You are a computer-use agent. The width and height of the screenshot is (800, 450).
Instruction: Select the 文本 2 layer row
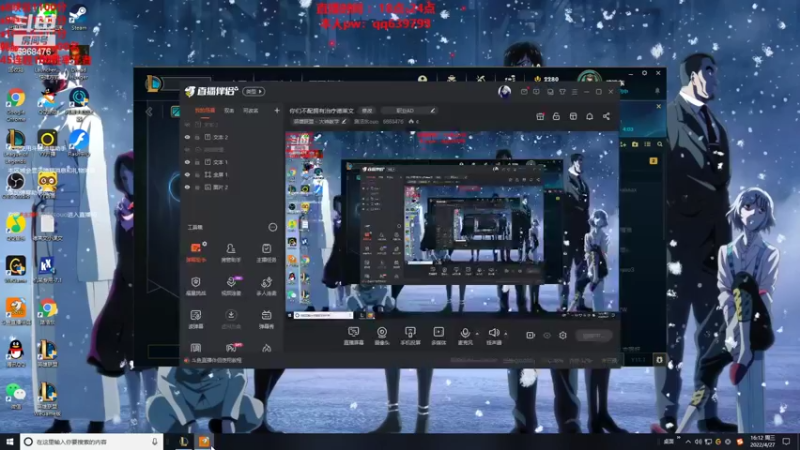point(232,137)
